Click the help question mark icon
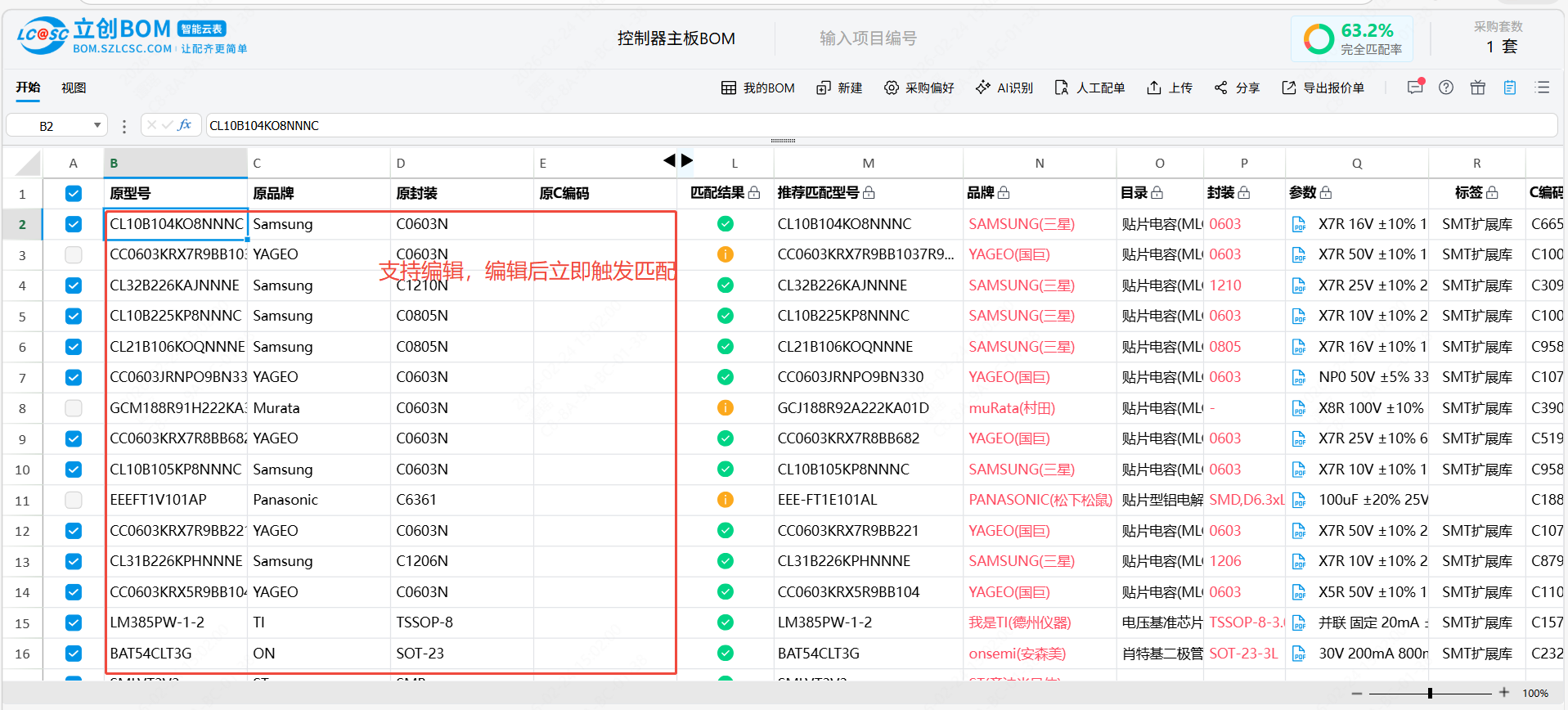The width and height of the screenshot is (1568, 710). point(1446,88)
